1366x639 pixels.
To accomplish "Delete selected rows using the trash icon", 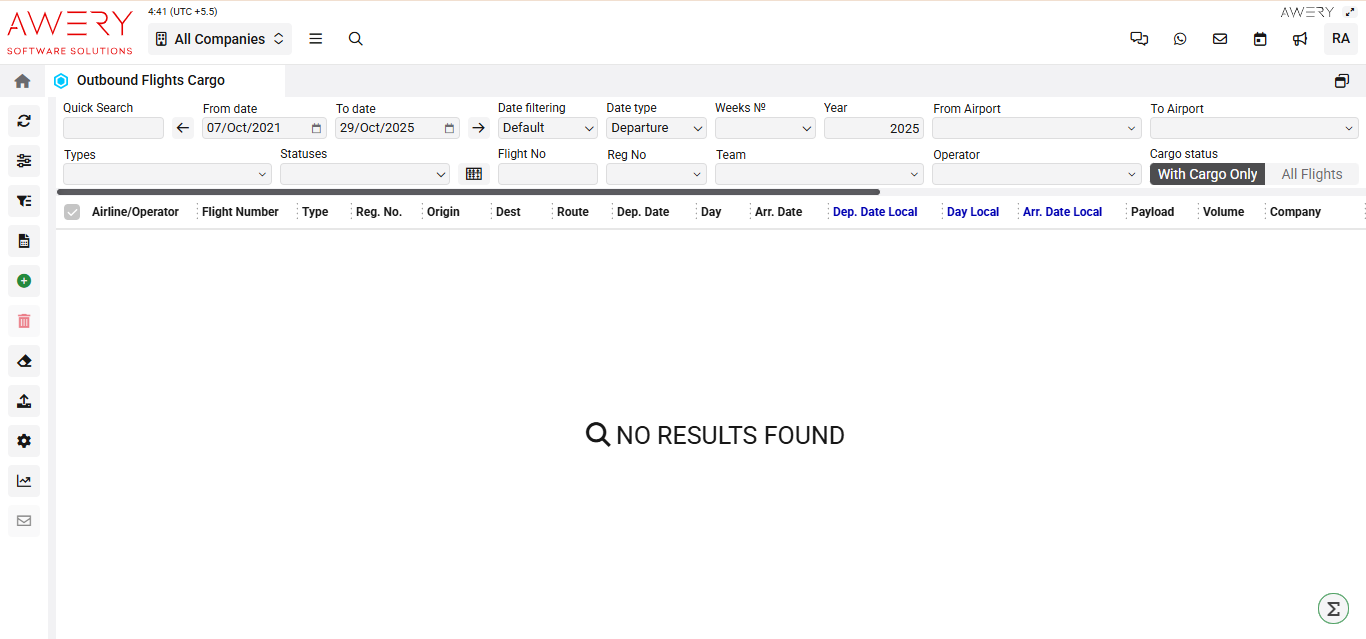I will click(x=23, y=321).
